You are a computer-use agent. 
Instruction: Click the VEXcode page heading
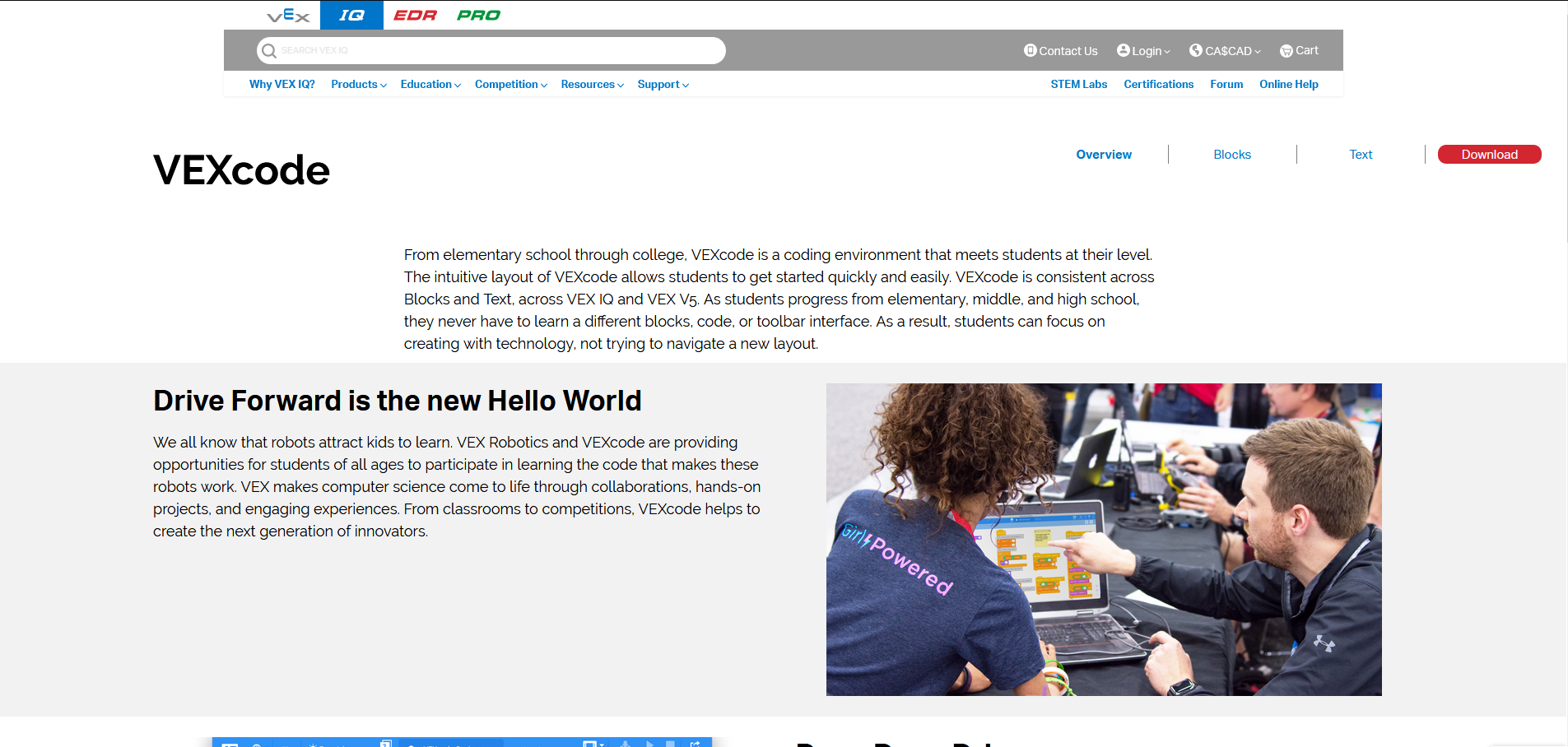tap(241, 170)
